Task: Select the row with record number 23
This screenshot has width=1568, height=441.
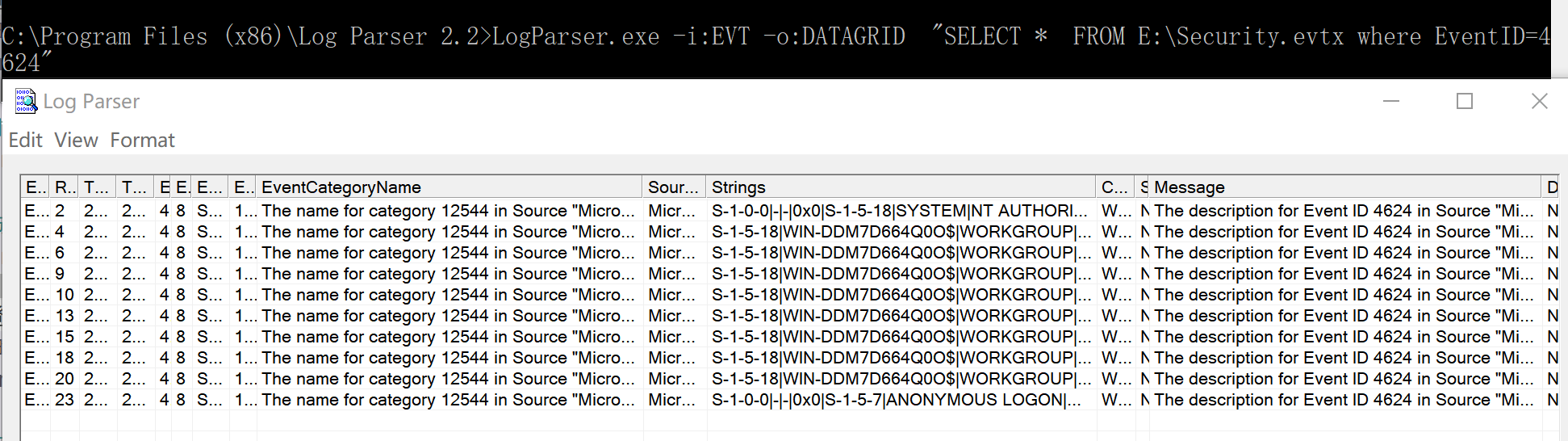Action: click(65, 400)
